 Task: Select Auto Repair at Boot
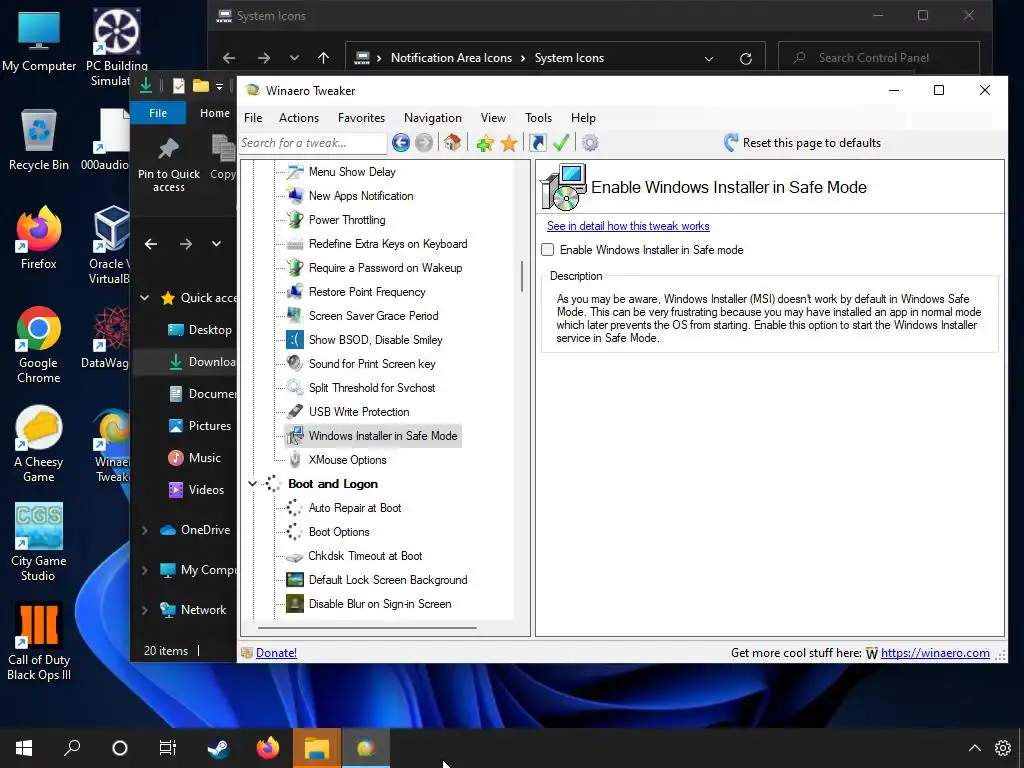pyautogui.click(x=355, y=508)
